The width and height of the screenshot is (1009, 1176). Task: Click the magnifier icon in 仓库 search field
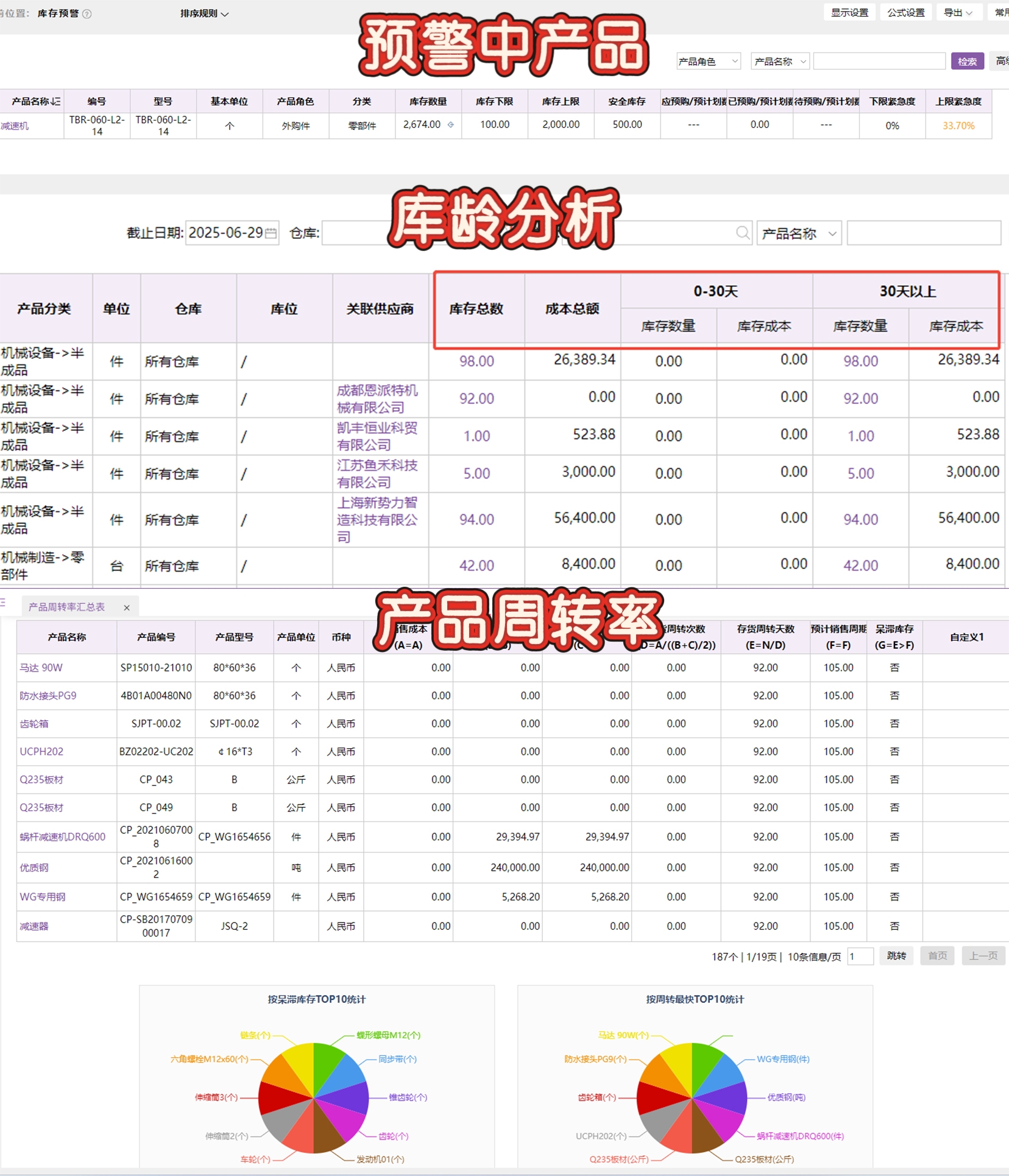[x=742, y=233]
